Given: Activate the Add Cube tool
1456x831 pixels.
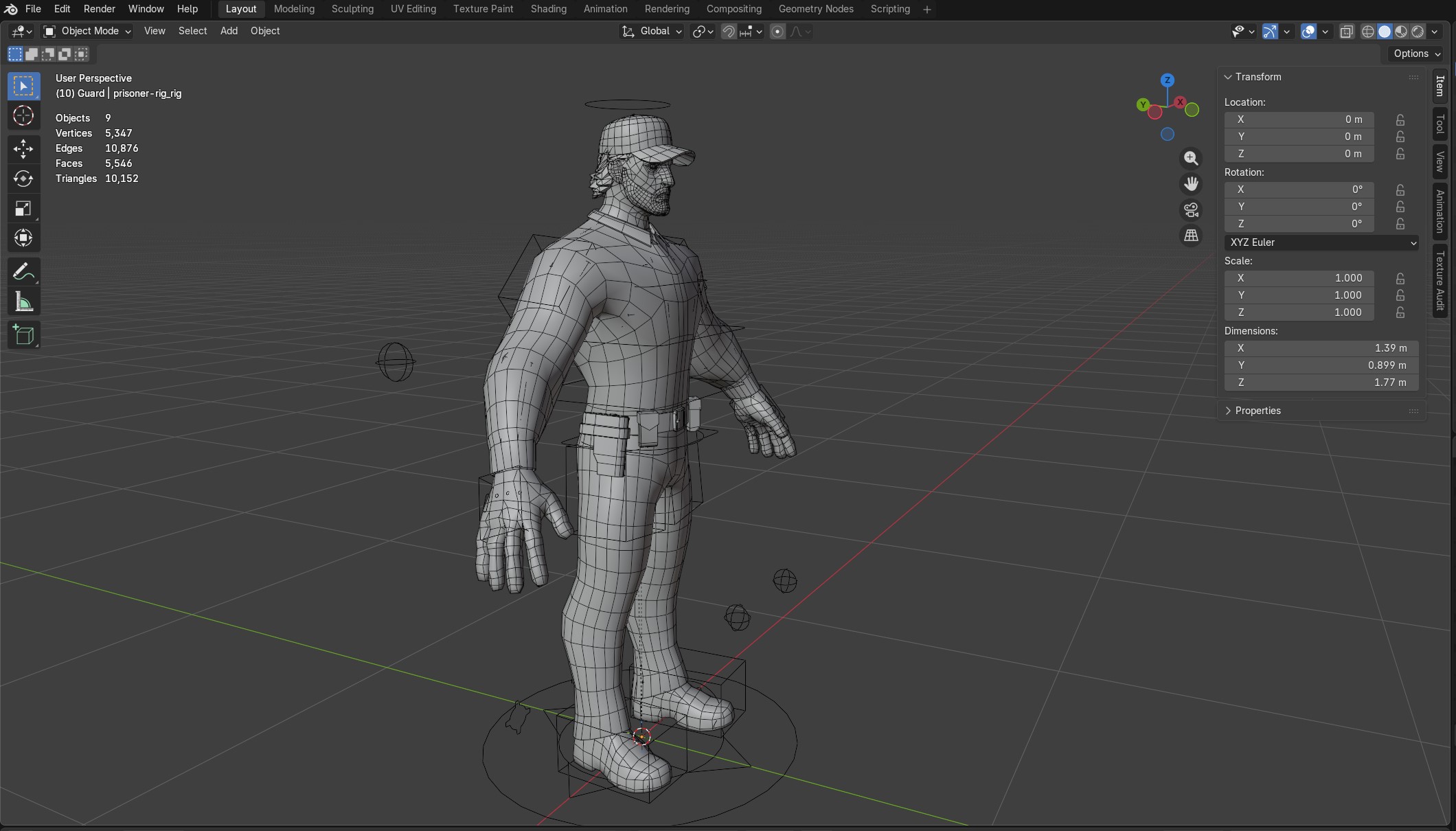Looking at the screenshot, I should [23, 335].
